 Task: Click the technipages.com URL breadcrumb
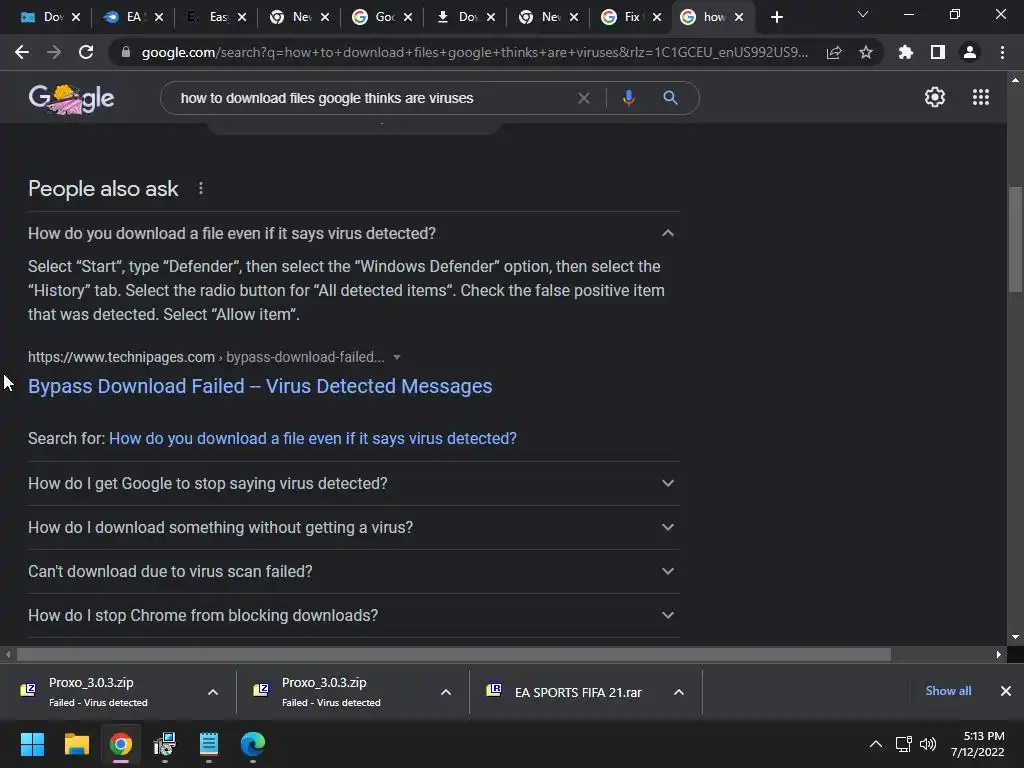coord(206,357)
